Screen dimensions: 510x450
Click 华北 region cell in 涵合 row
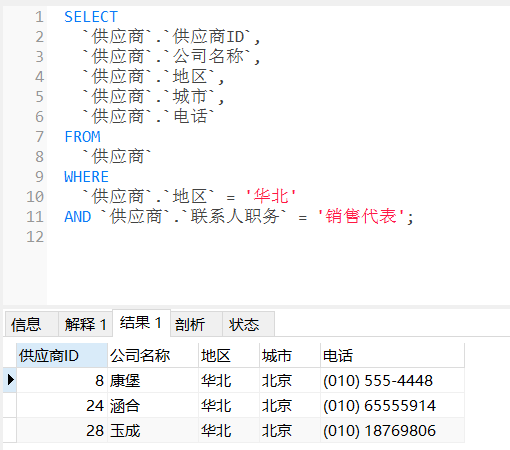(x=229, y=405)
